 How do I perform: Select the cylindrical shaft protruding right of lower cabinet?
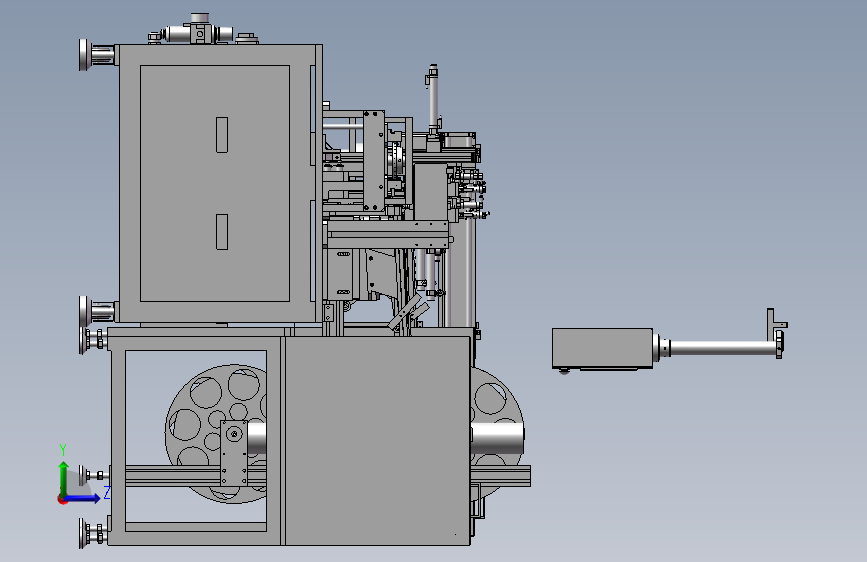[497, 439]
